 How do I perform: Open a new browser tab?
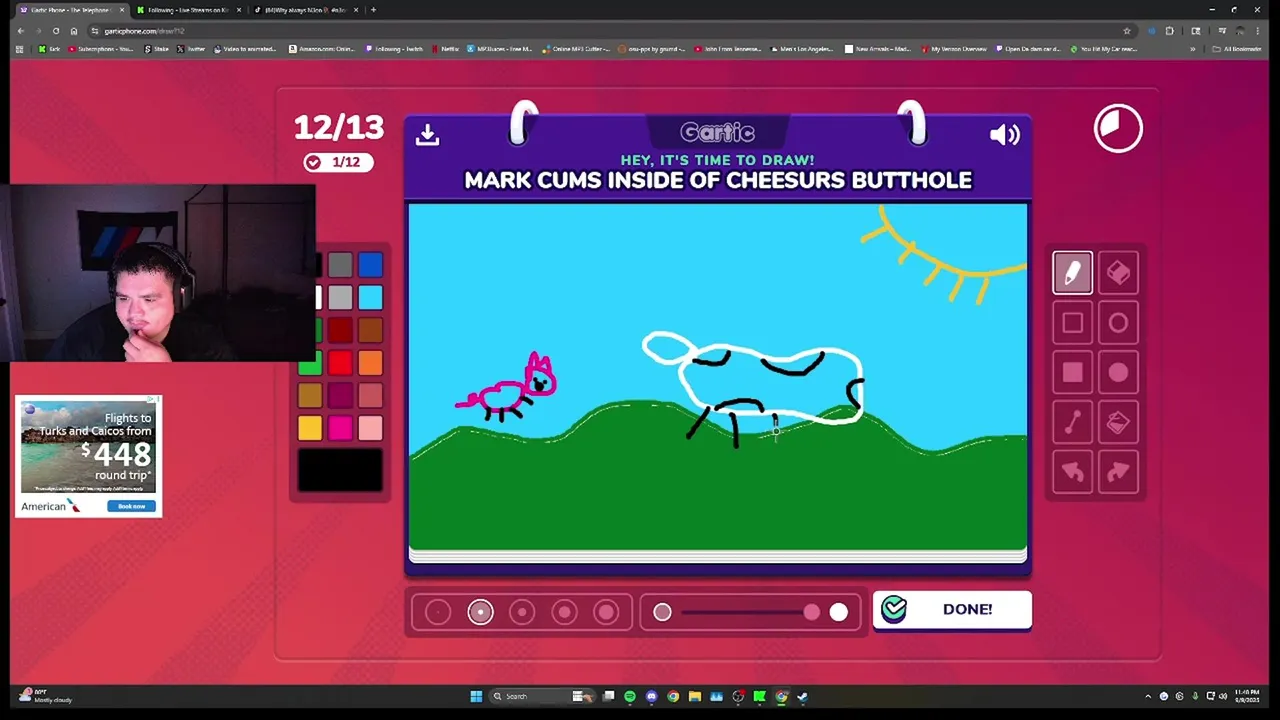[x=373, y=10]
